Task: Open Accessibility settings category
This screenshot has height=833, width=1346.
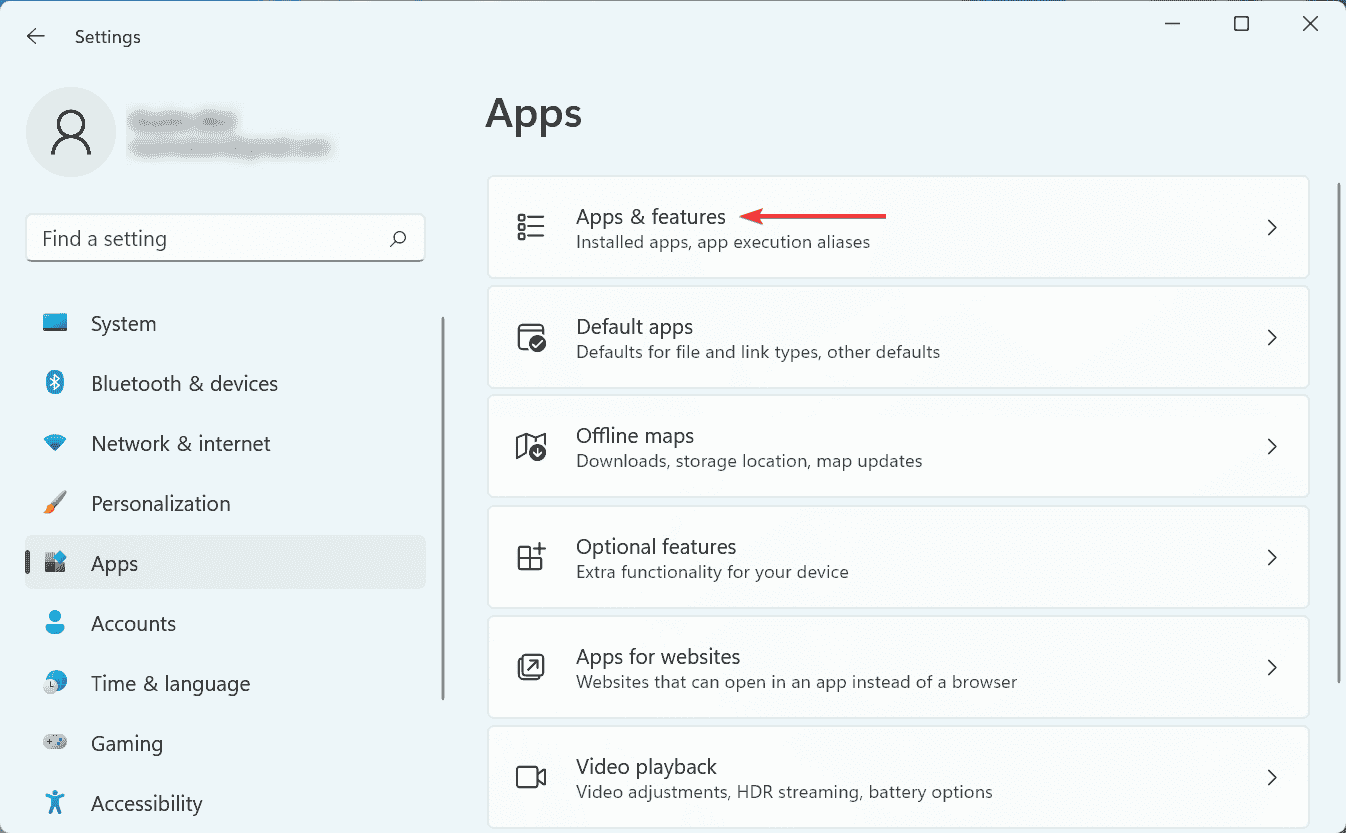Action: 226,804
